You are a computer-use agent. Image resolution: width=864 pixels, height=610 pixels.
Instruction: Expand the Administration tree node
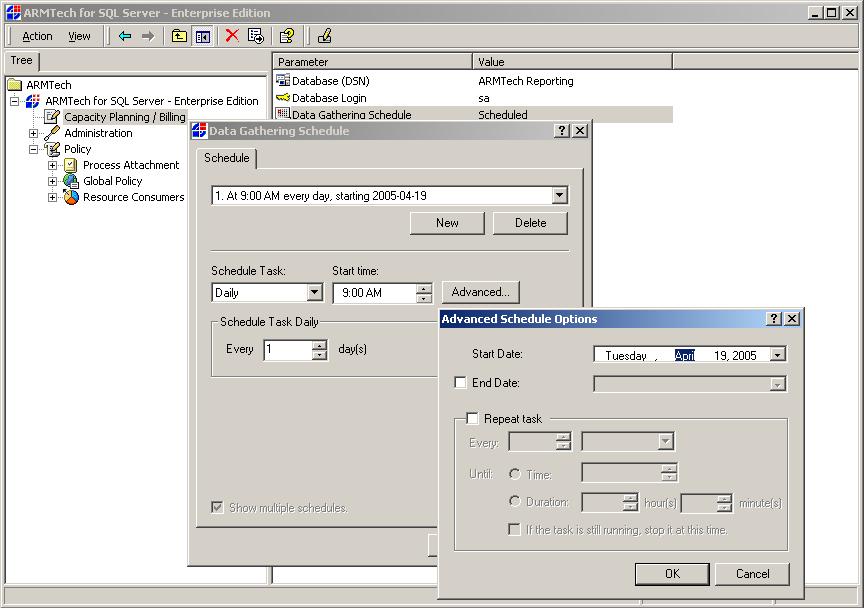(x=34, y=133)
